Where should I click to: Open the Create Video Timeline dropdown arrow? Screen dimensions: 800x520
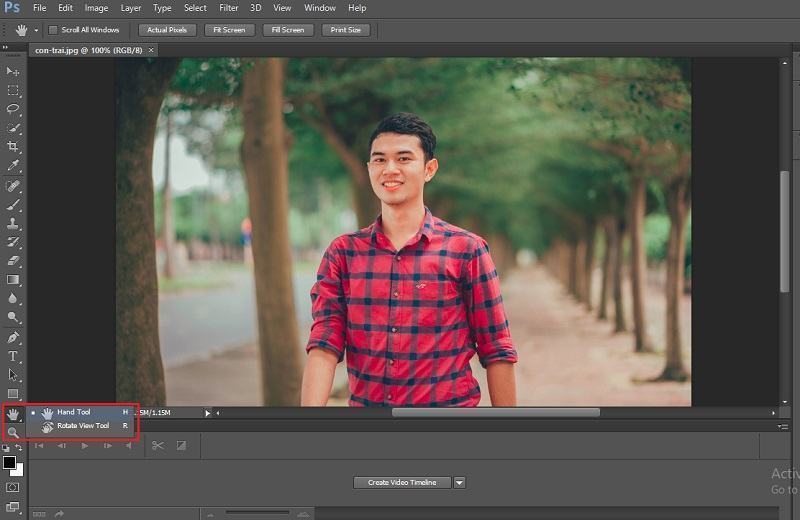459,482
